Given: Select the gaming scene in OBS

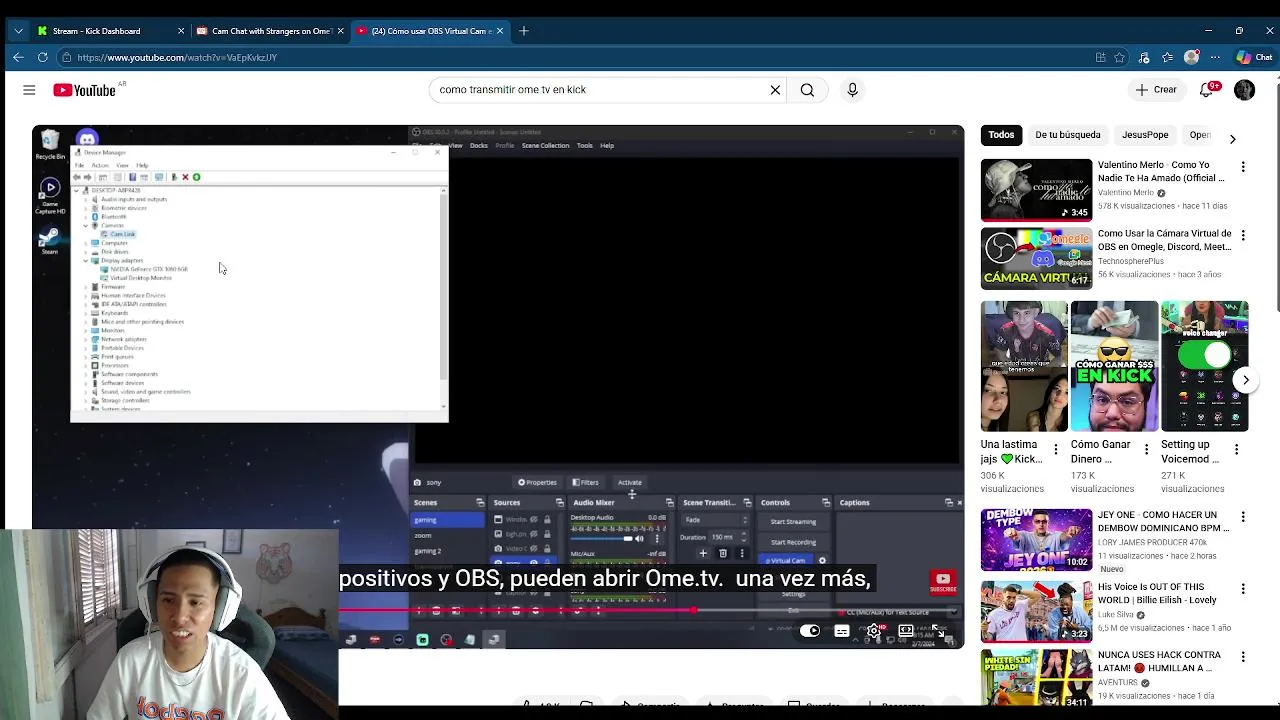Looking at the screenshot, I should [448, 520].
